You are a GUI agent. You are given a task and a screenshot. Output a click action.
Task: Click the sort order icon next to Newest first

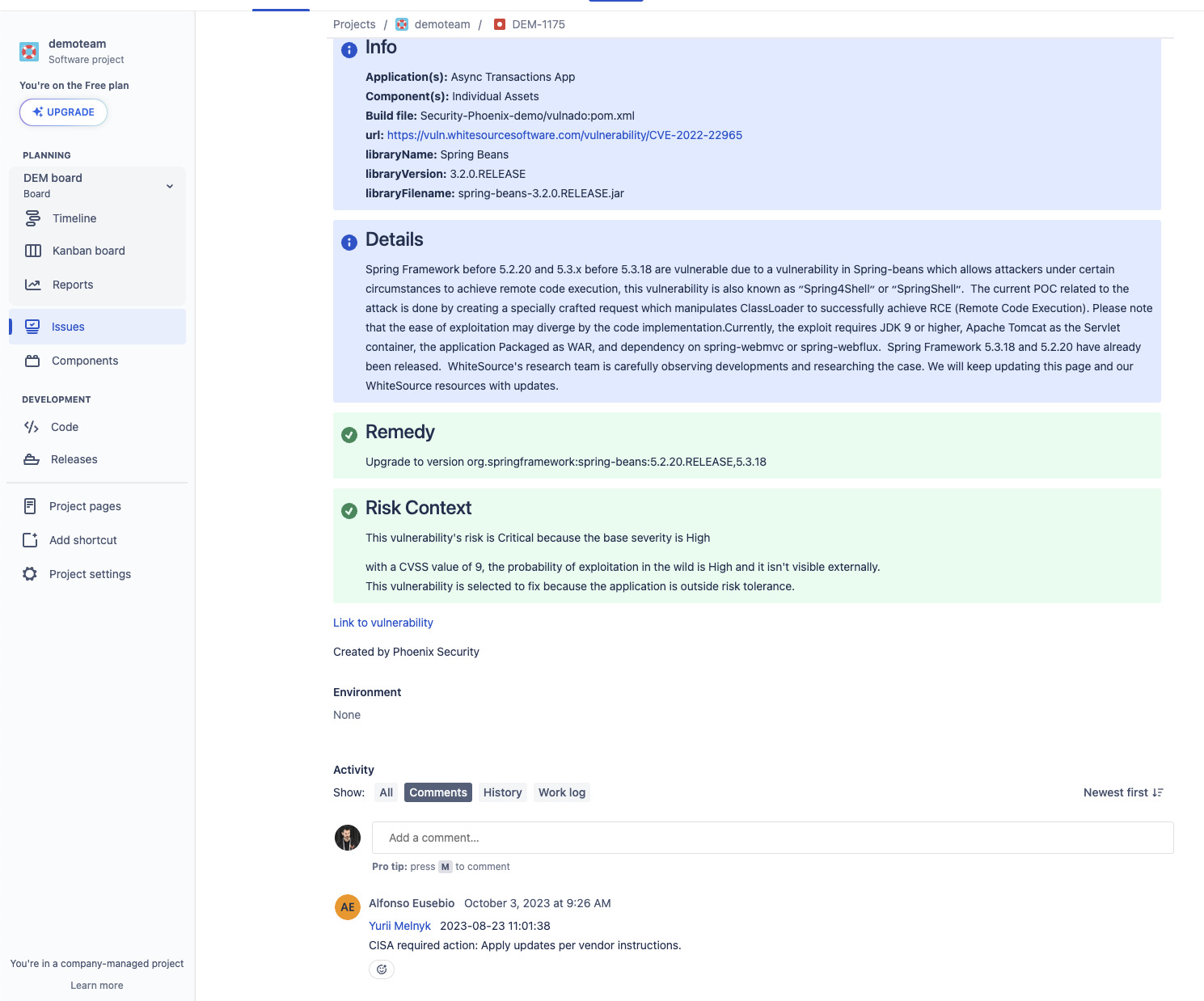coord(1158,792)
